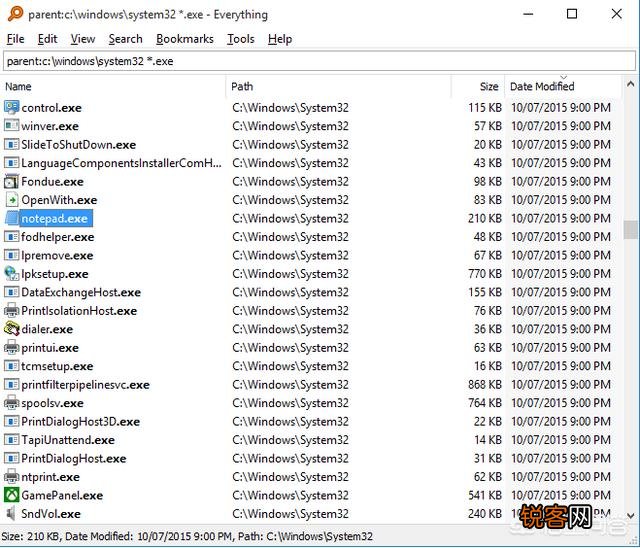Click the Everything app icon in title bar

tap(14, 14)
